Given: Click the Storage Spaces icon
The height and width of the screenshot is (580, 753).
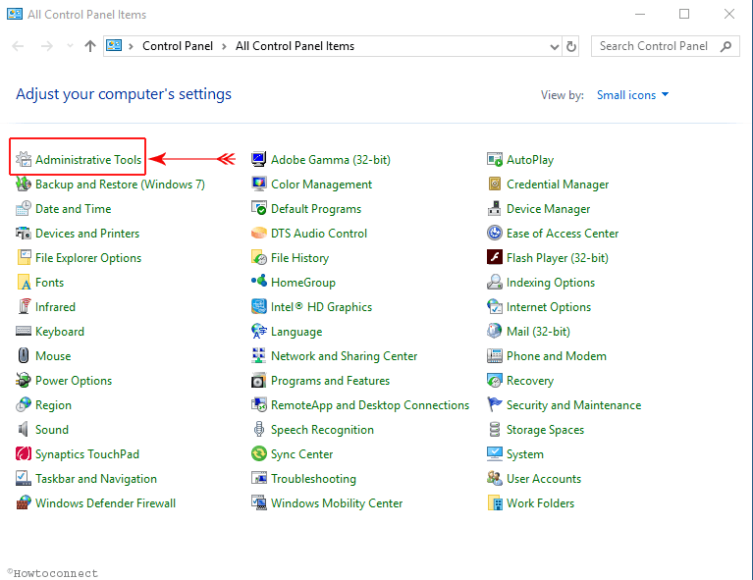Looking at the screenshot, I should pos(495,429).
